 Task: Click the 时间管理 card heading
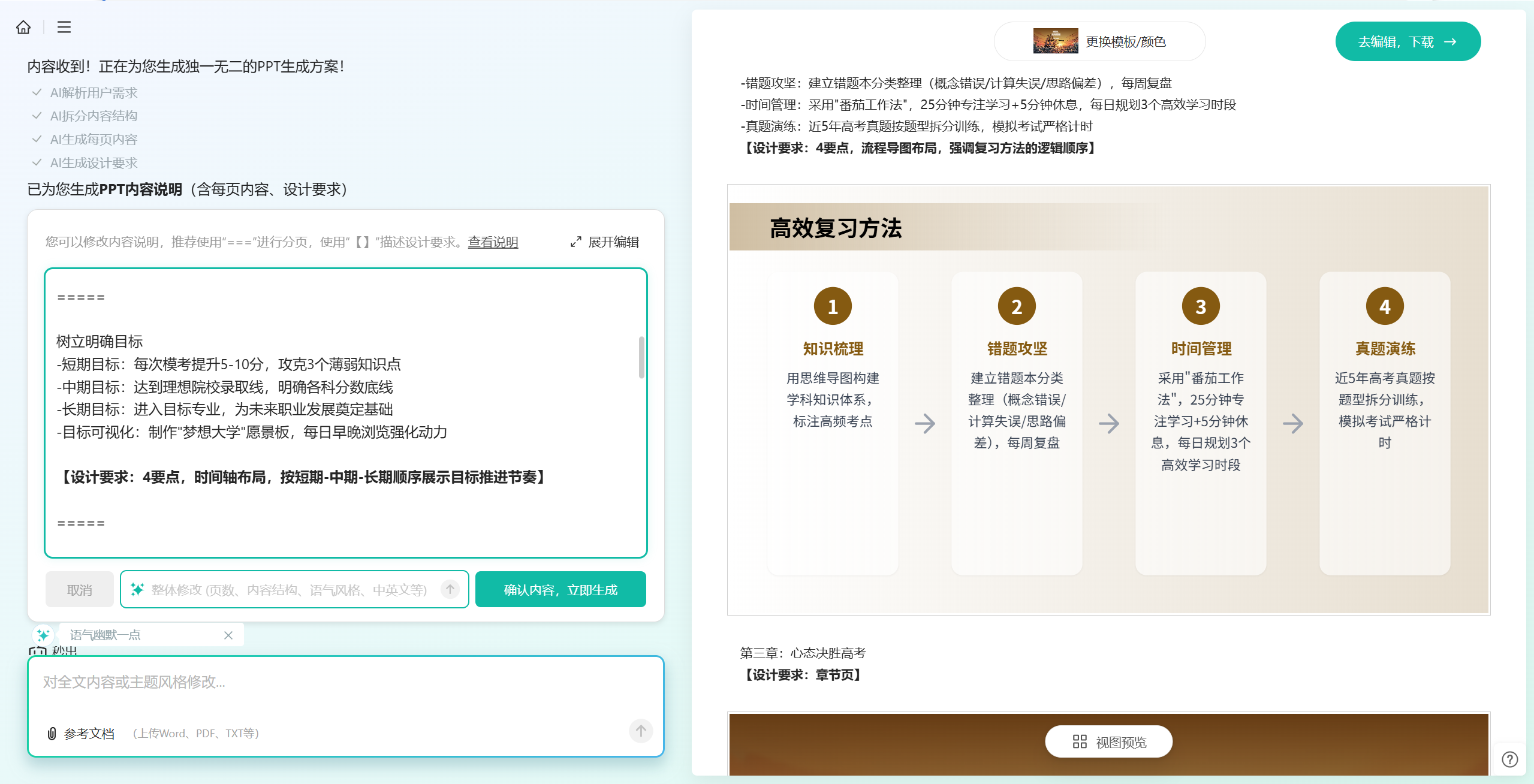pos(1201,349)
